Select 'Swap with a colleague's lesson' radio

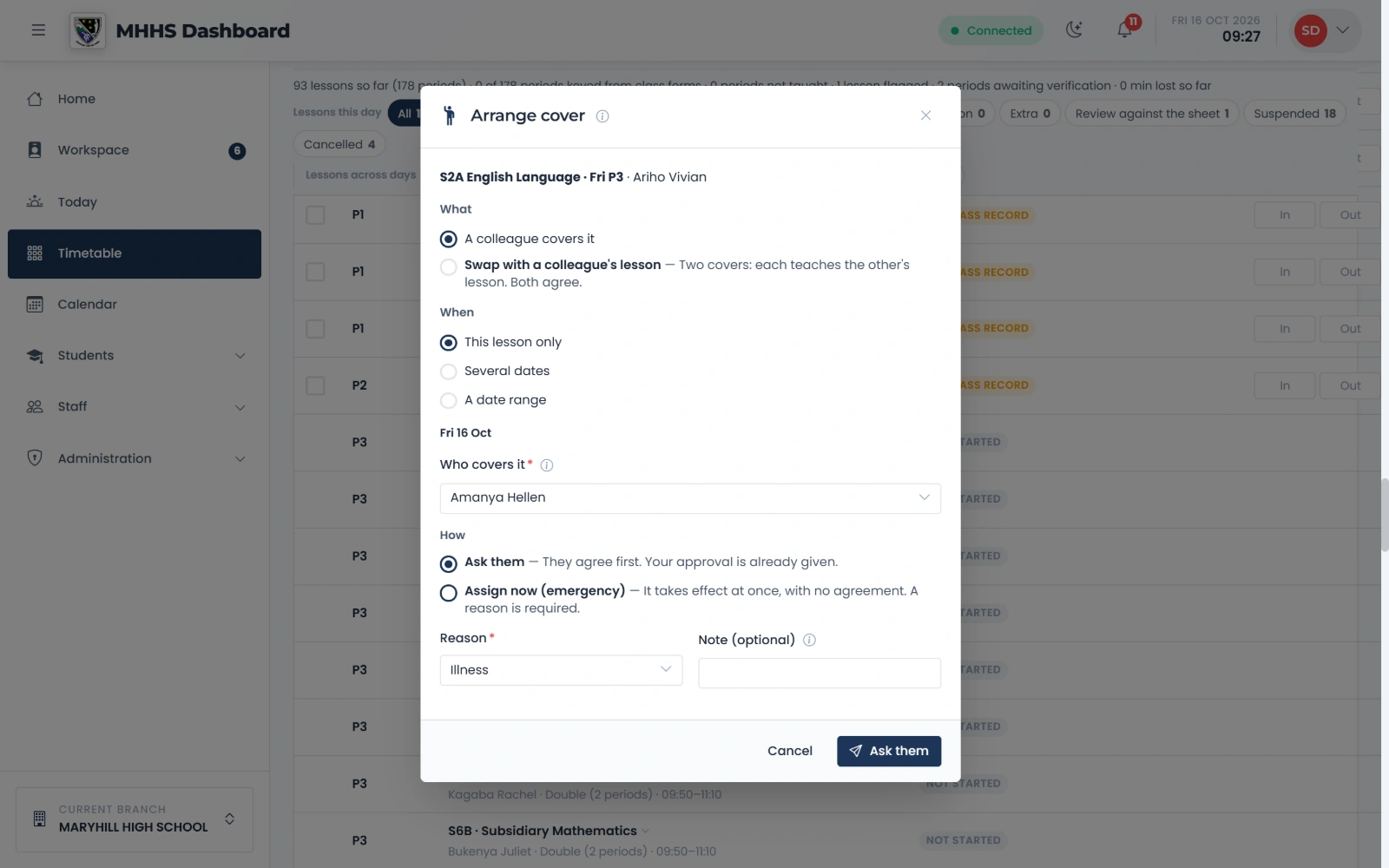point(449,267)
